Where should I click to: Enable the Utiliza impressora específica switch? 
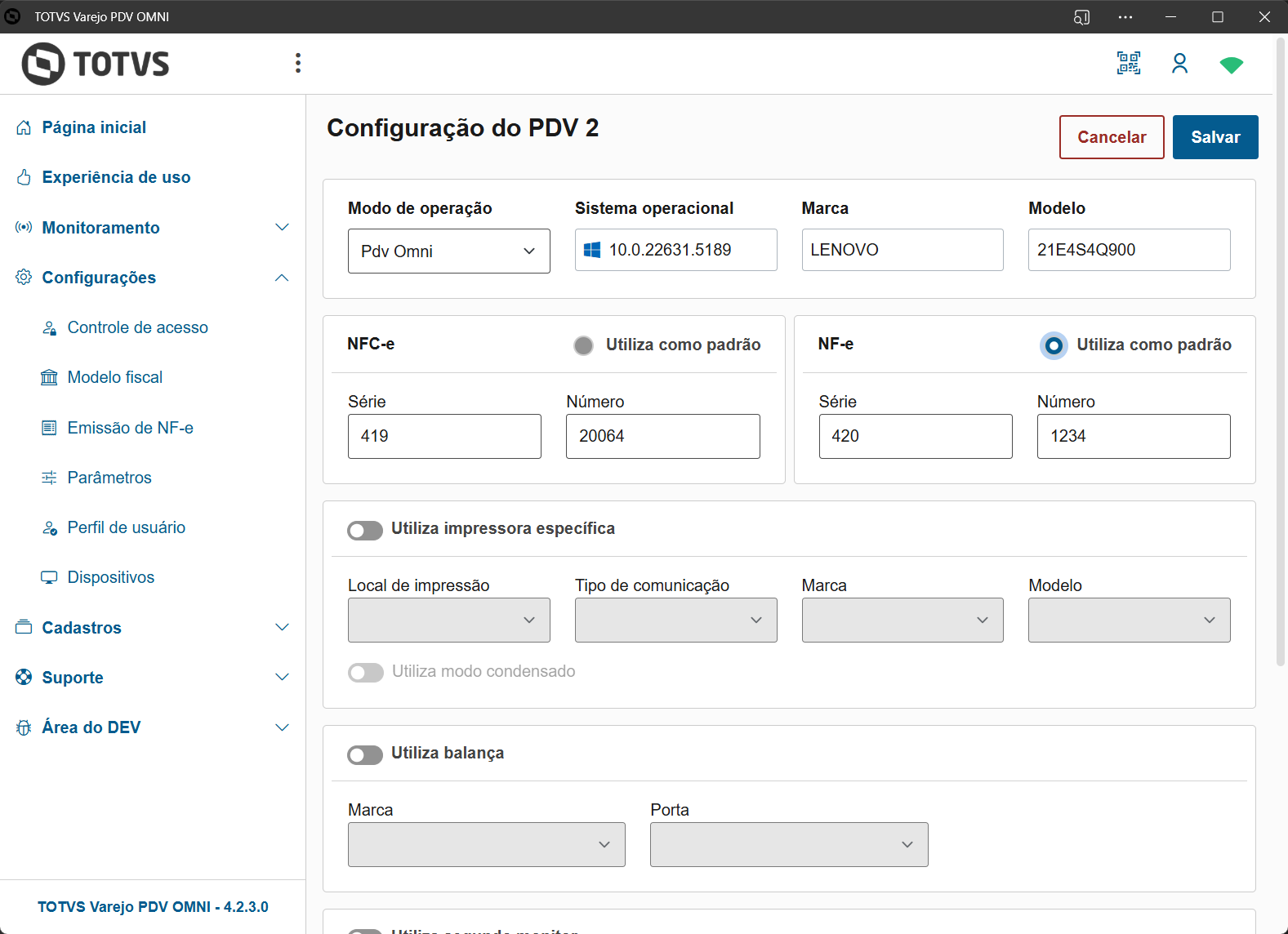point(365,531)
